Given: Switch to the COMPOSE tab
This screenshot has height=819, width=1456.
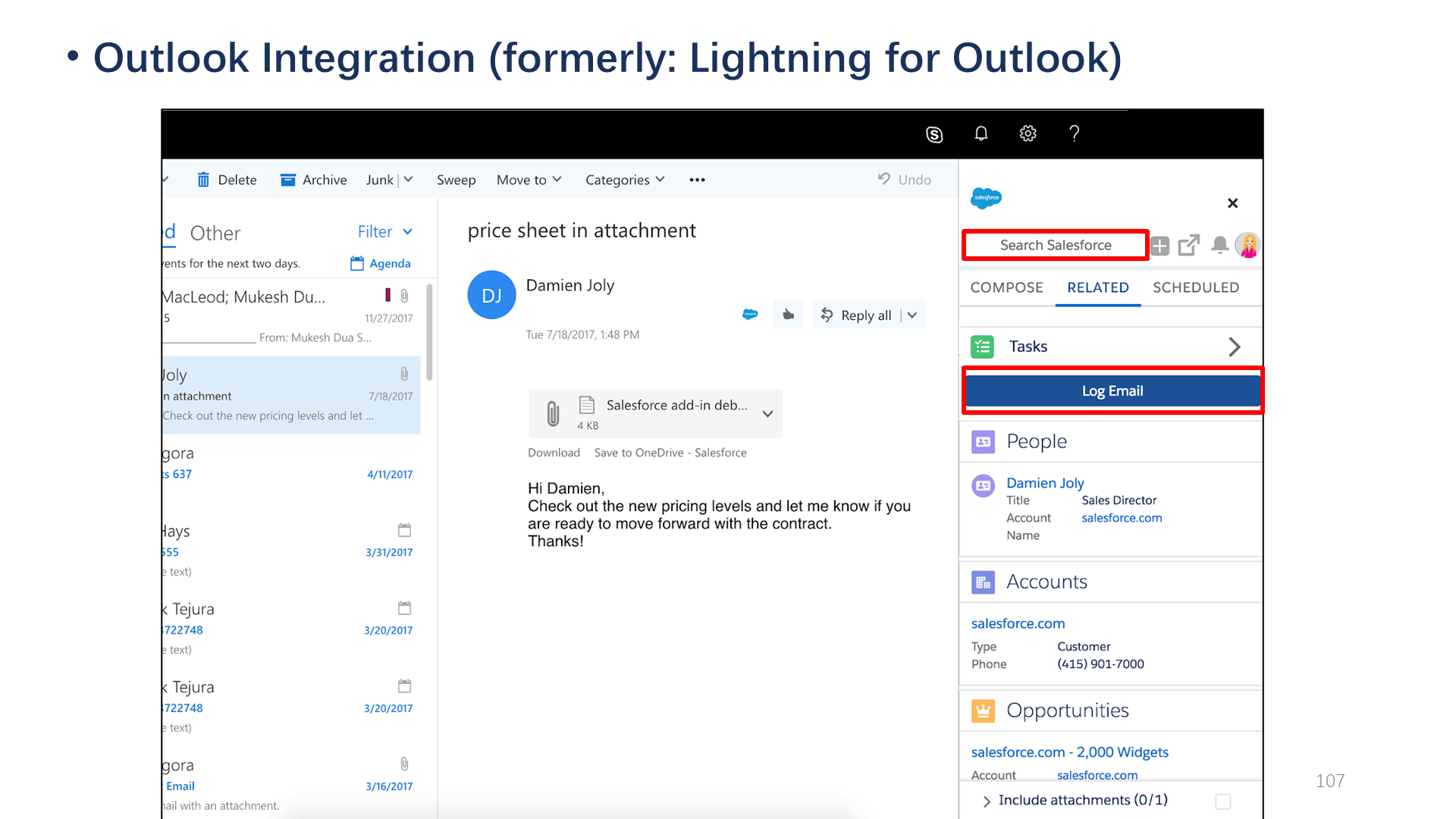Looking at the screenshot, I should (x=1006, y=287).
